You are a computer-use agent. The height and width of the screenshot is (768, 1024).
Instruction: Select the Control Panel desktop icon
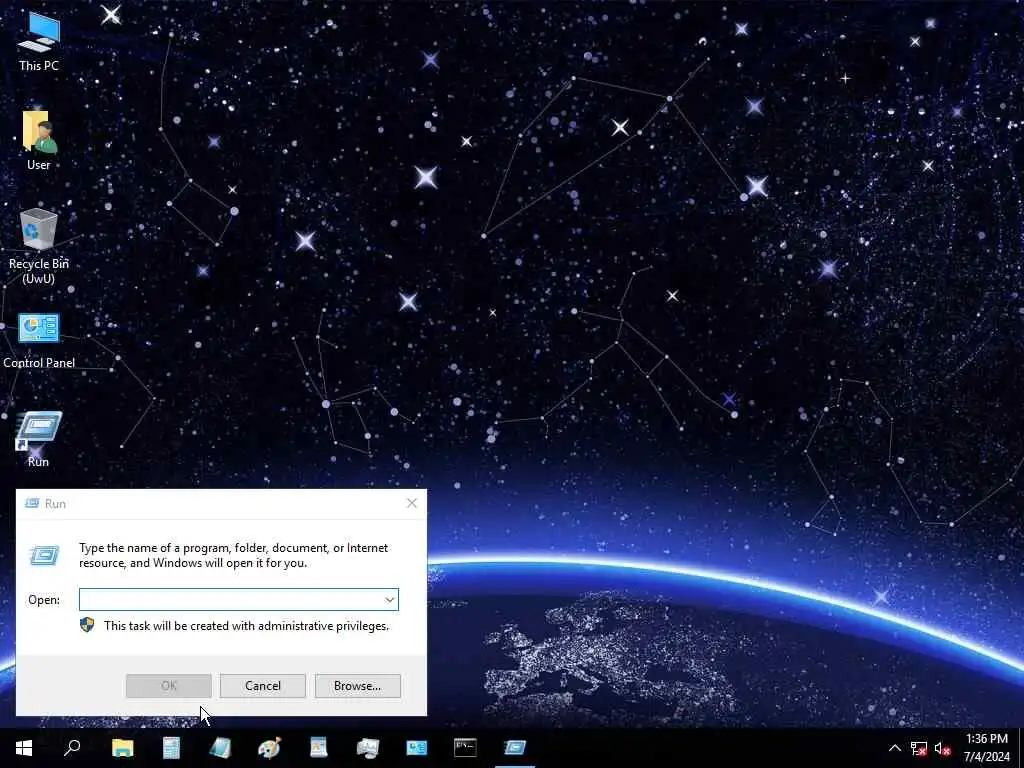pos(39,341)
